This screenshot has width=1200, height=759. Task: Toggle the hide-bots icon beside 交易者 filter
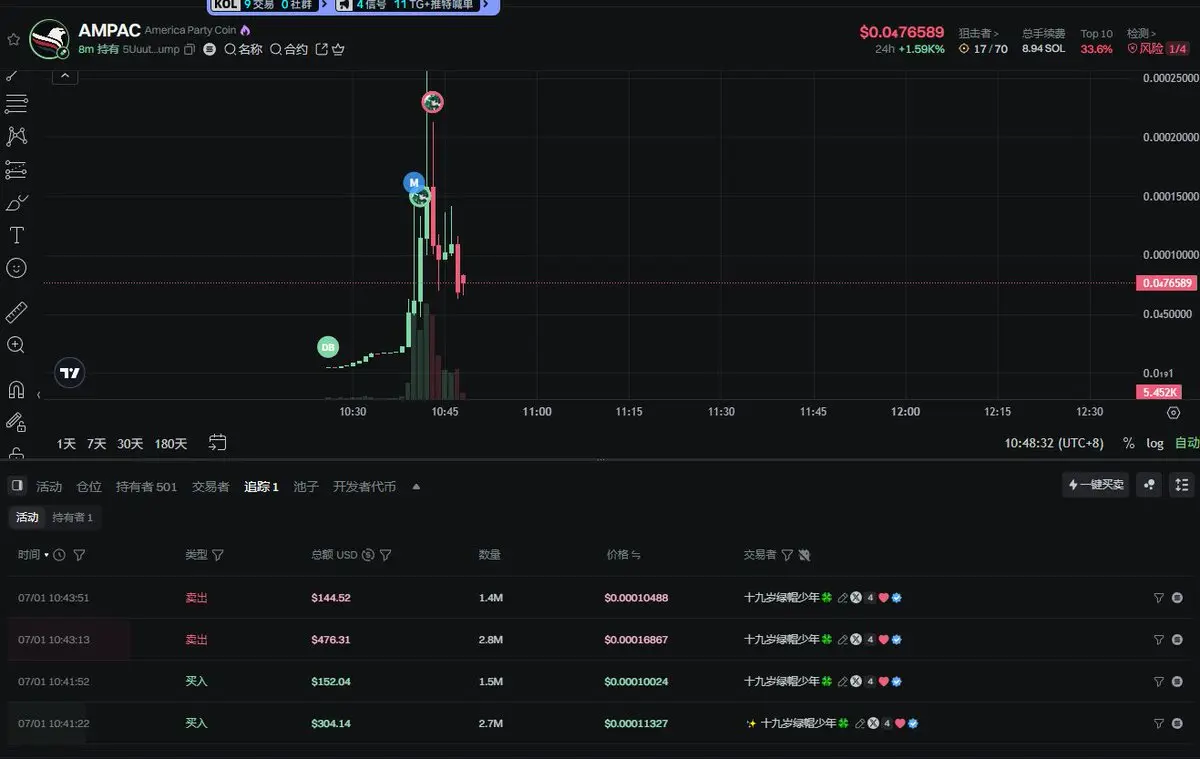click(804, 555)
